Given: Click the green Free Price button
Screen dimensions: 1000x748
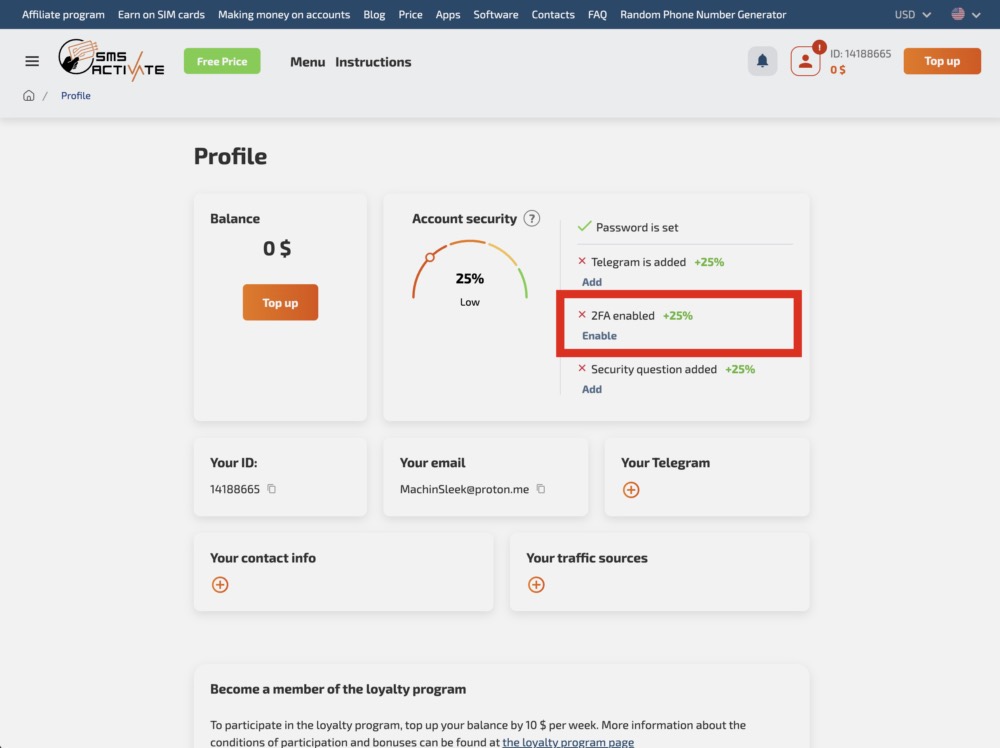Looking at the screenshot, I should coord(222,61).
